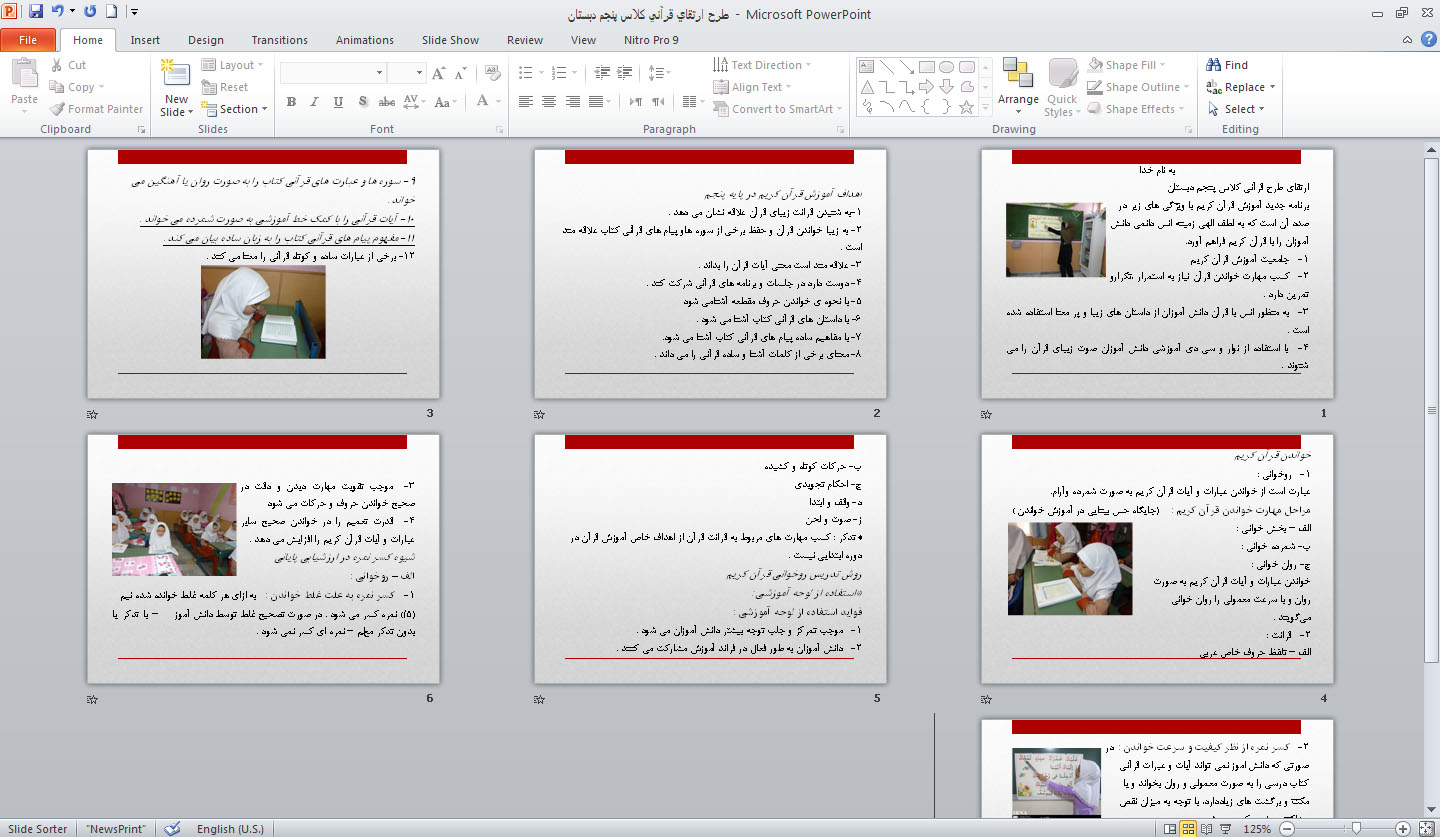Switch to the Insert tab

coord(145,40)
